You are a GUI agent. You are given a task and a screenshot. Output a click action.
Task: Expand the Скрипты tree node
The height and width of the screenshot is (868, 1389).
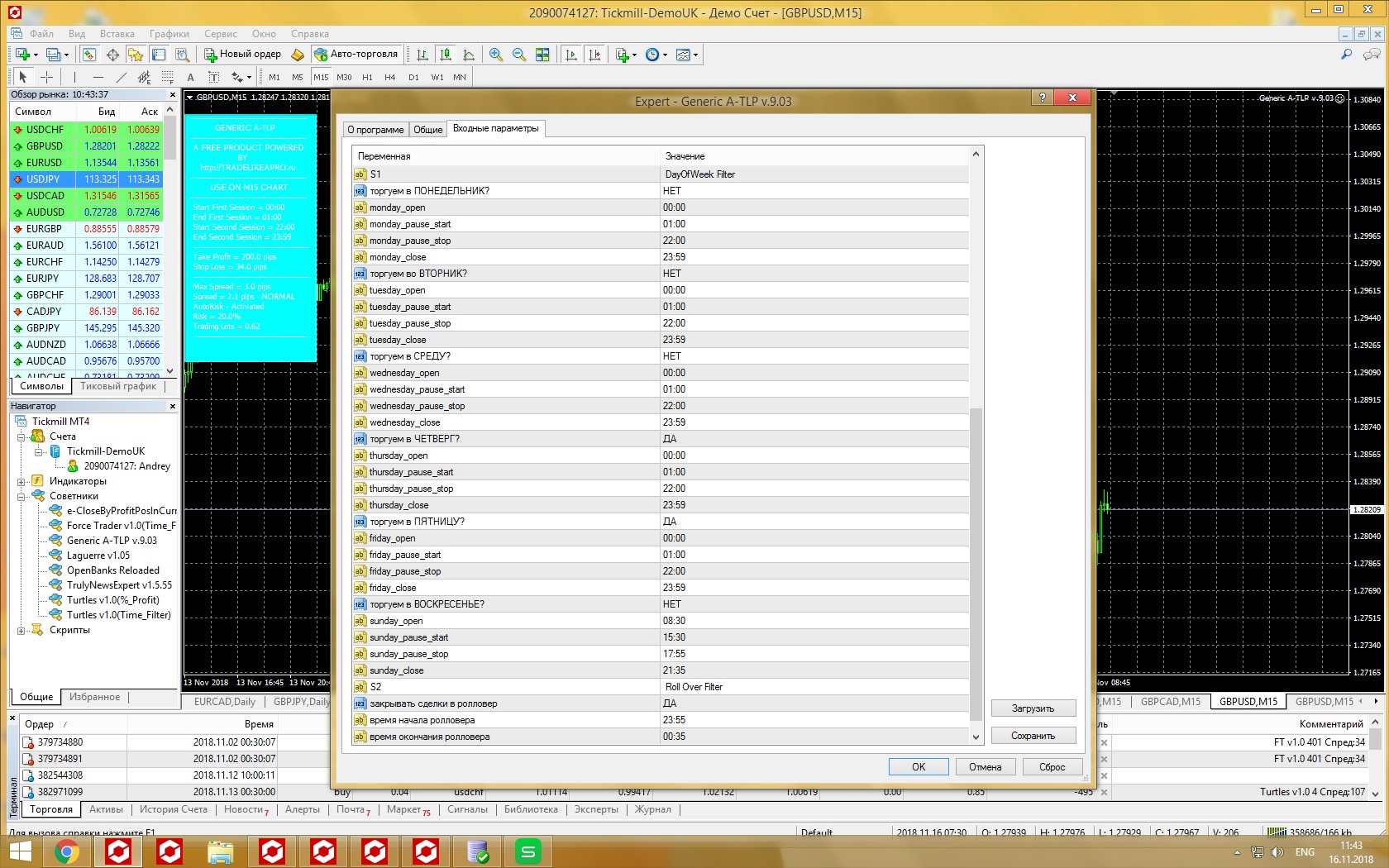pyautogui.click(x=21, y=630)
